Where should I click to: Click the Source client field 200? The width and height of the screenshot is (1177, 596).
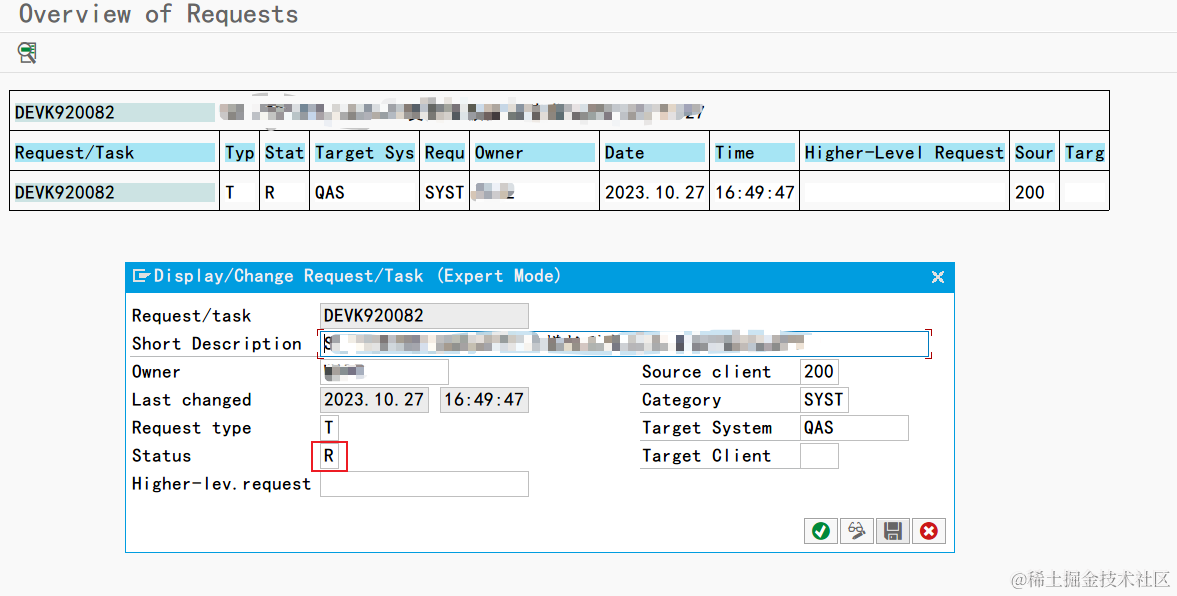[x=819, y=372]
